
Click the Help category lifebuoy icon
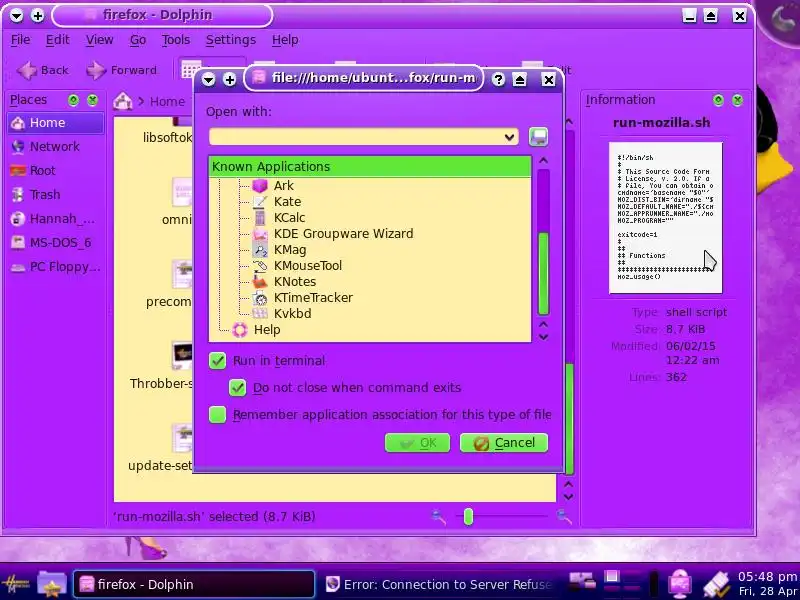240,330
